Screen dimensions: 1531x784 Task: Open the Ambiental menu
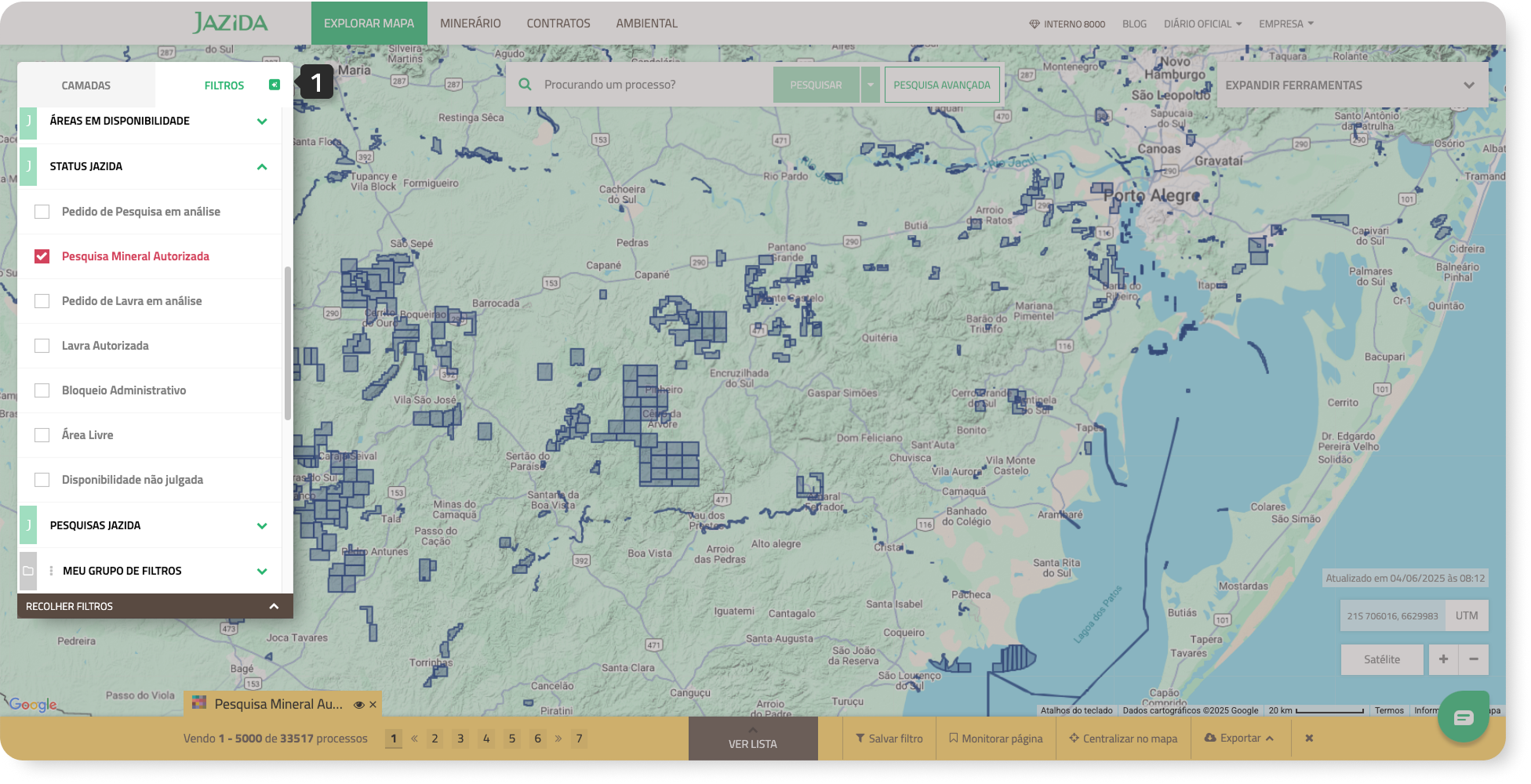click(x=646, y=24)
